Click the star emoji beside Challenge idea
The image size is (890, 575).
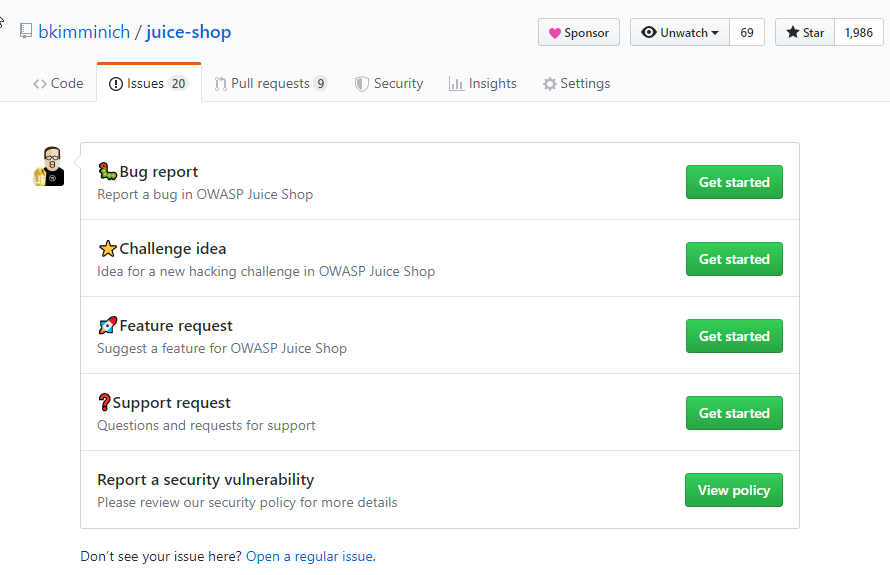point(107,249)
